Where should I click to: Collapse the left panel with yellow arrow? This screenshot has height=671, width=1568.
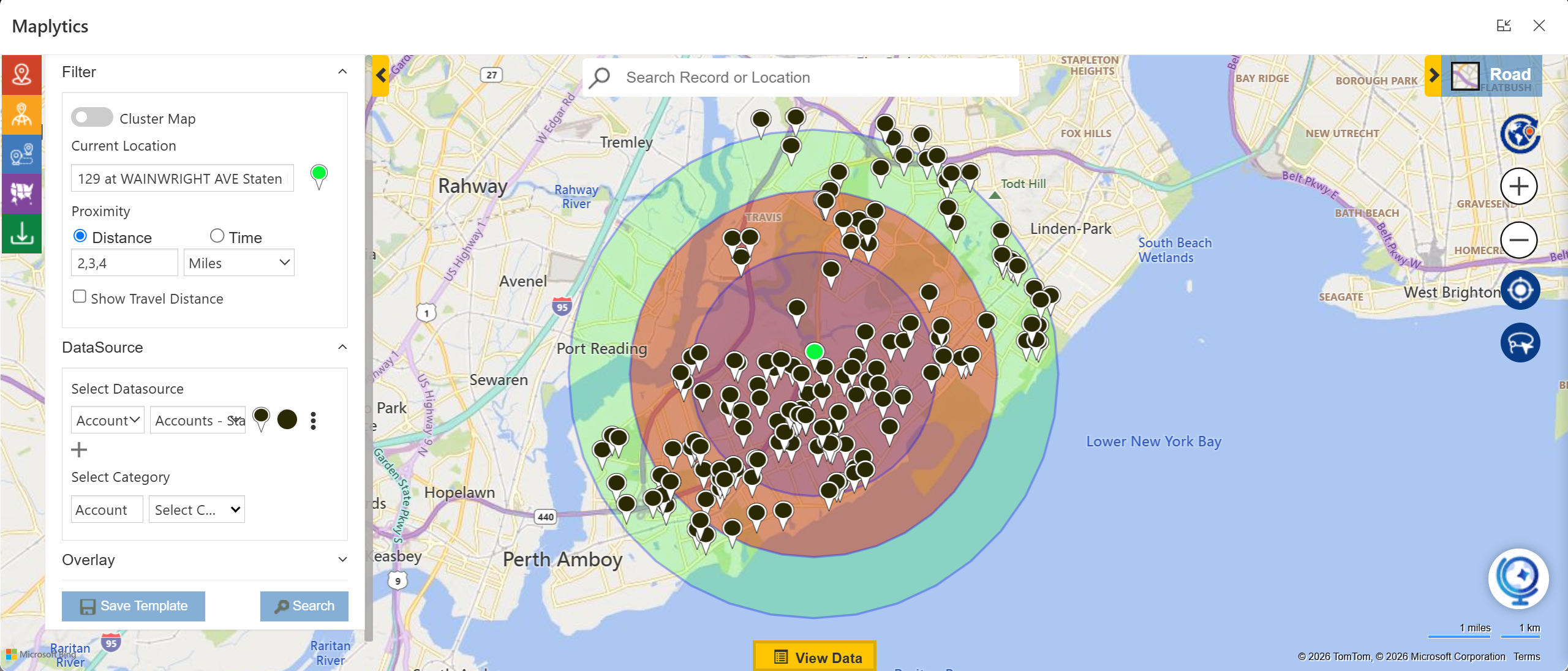[380, 76]
